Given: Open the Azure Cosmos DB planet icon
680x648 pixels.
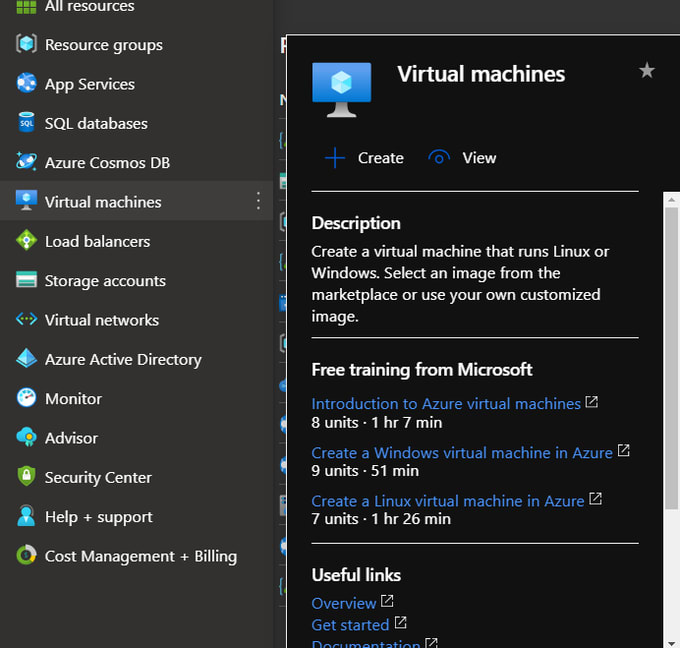Looking at the screenshot, I should 26,161.
